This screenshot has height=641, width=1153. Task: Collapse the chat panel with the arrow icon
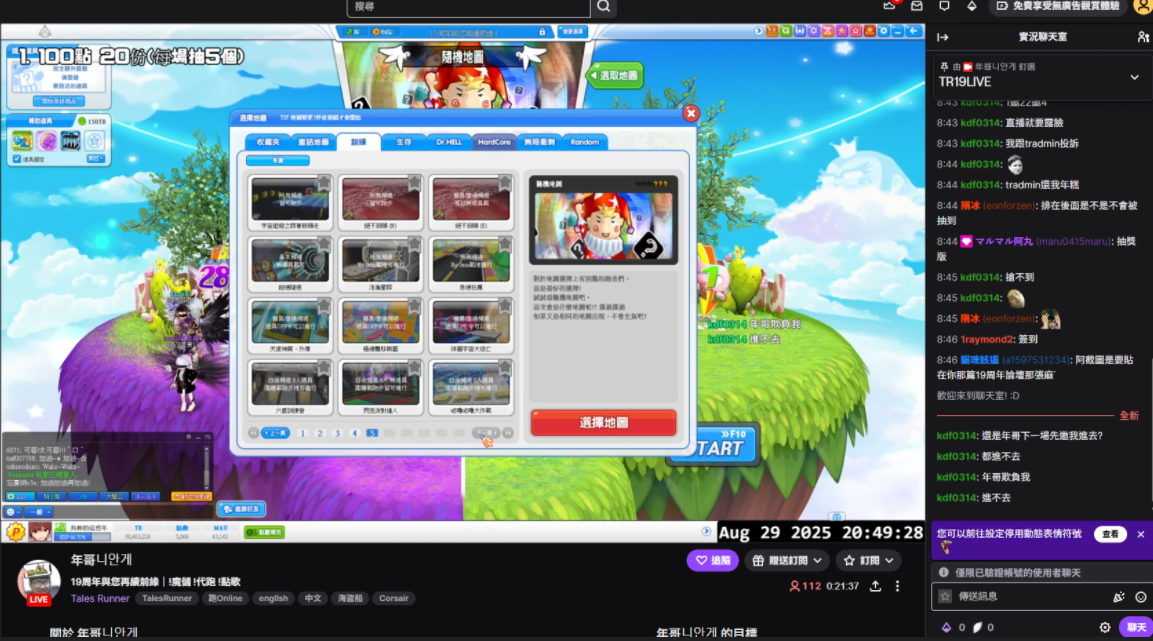pyautogui.click(x=942, y=37)
